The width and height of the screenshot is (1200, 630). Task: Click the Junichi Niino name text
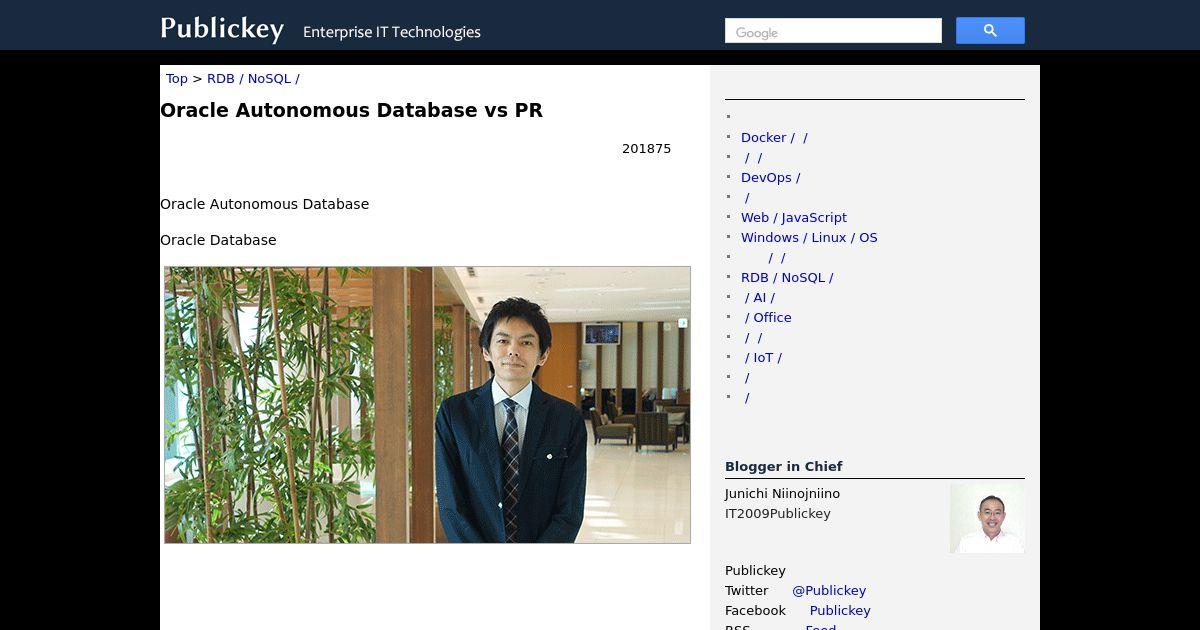point(782,494)
